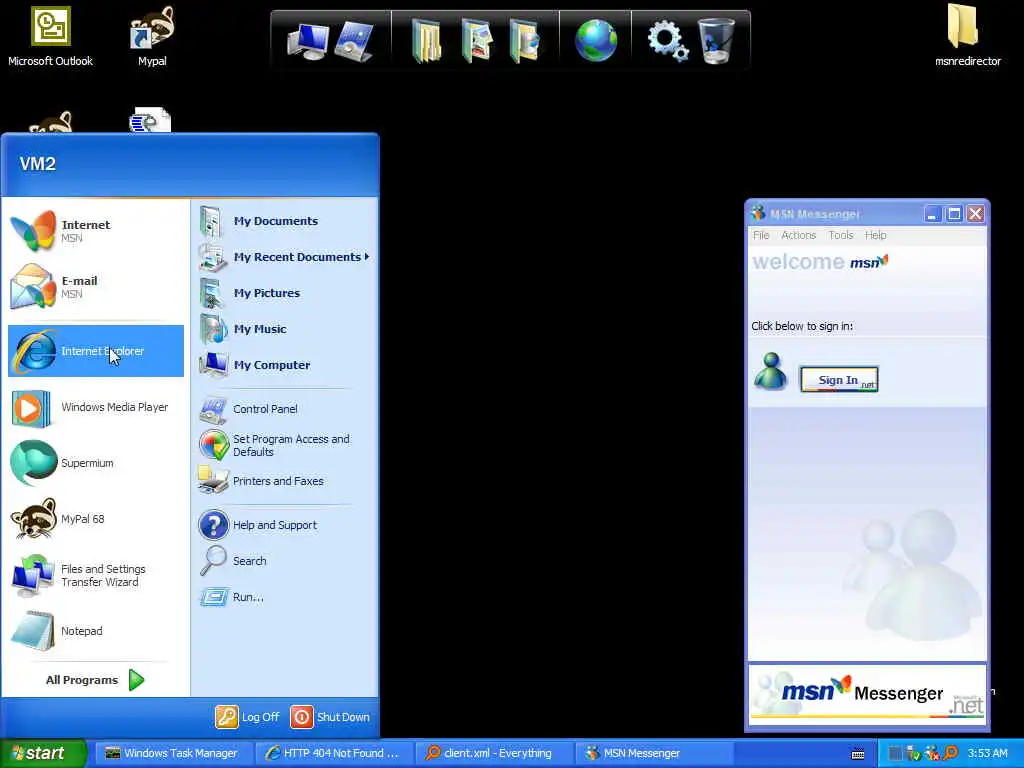The image size is (1024, 768).
Task: Click the green buddy icon beside Sign In
Action: point(771,371)
